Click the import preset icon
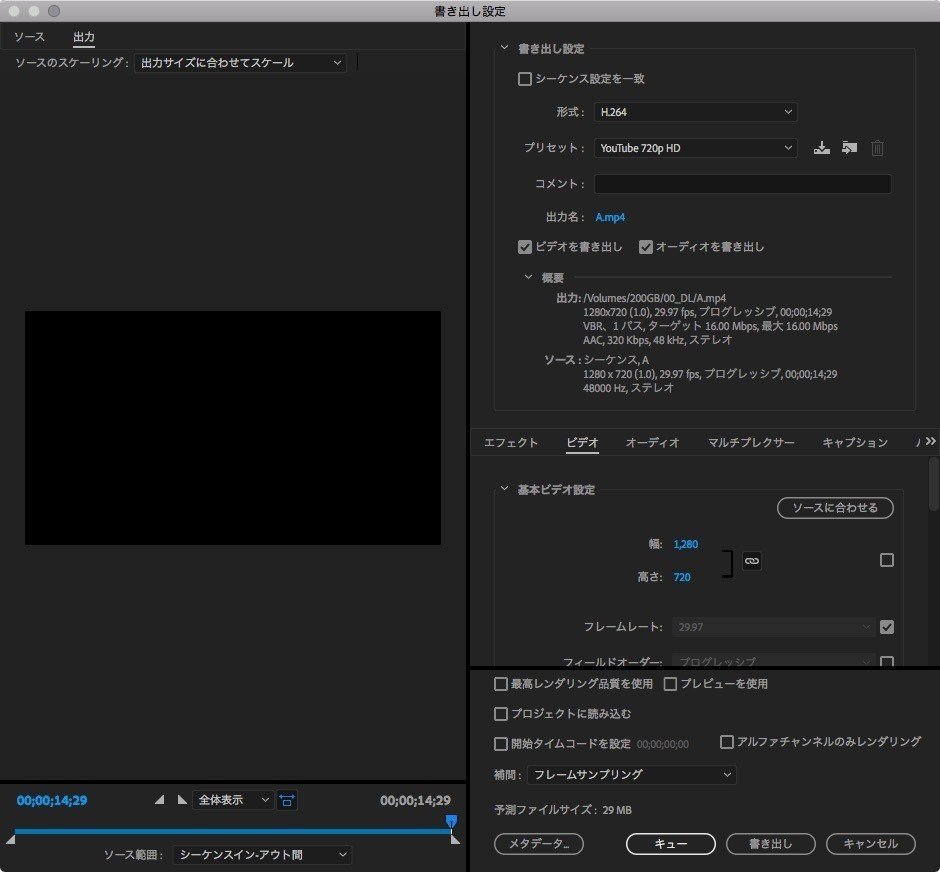Image resolution: width=940 pixels, height=872 pixels. click(x=849, y=148)
